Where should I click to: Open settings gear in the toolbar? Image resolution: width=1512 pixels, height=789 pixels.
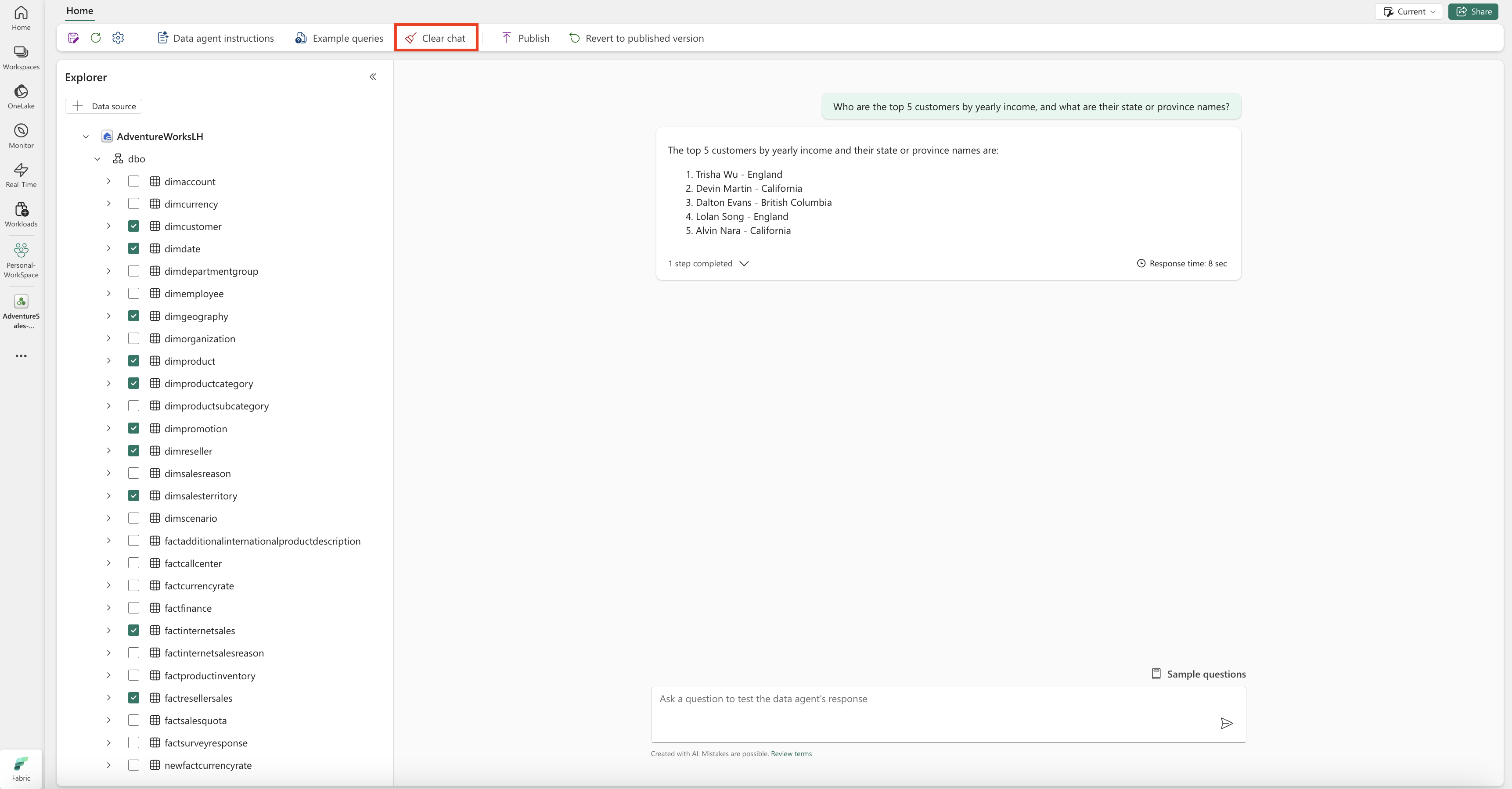(x=118, y=38)
